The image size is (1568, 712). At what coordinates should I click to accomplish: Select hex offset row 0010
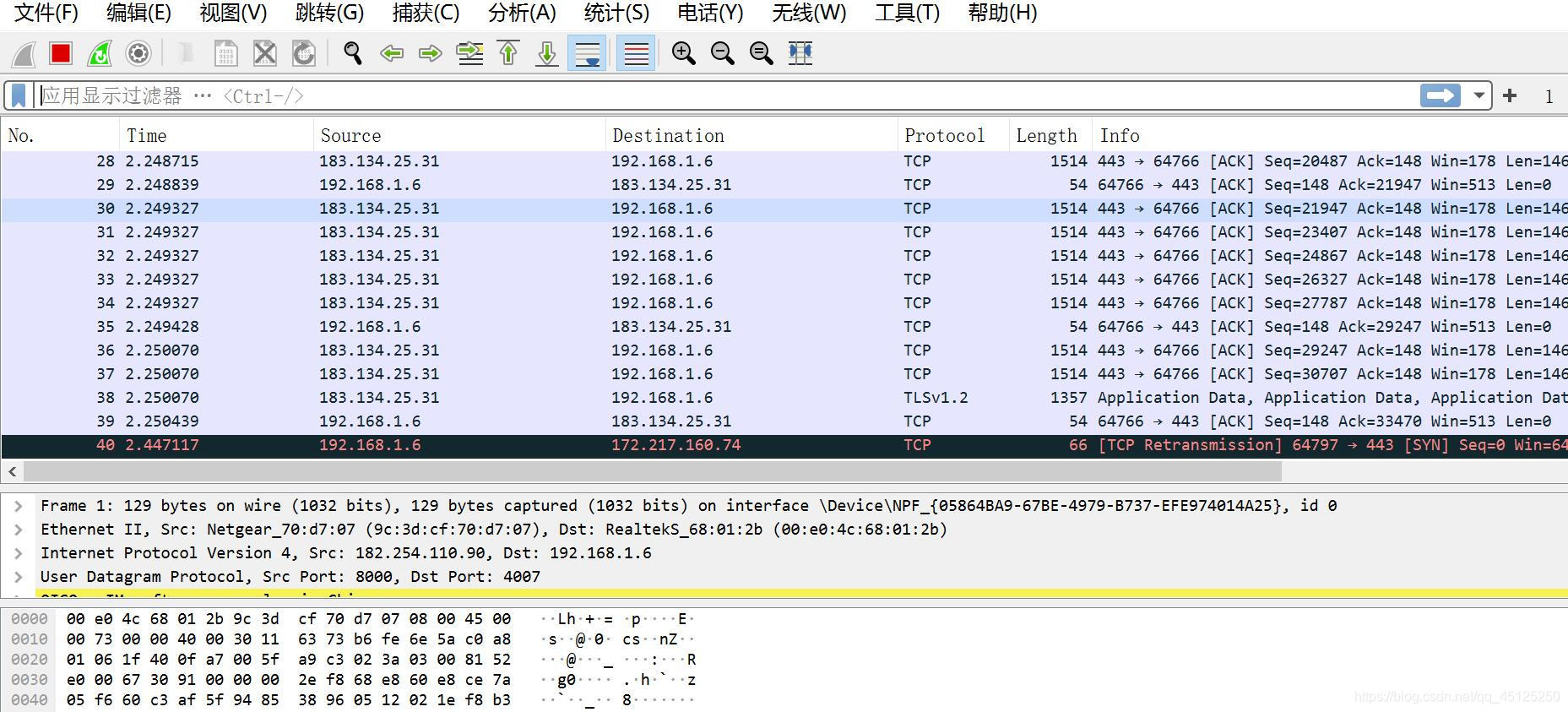pyautogui.click(x=29, y=639)
